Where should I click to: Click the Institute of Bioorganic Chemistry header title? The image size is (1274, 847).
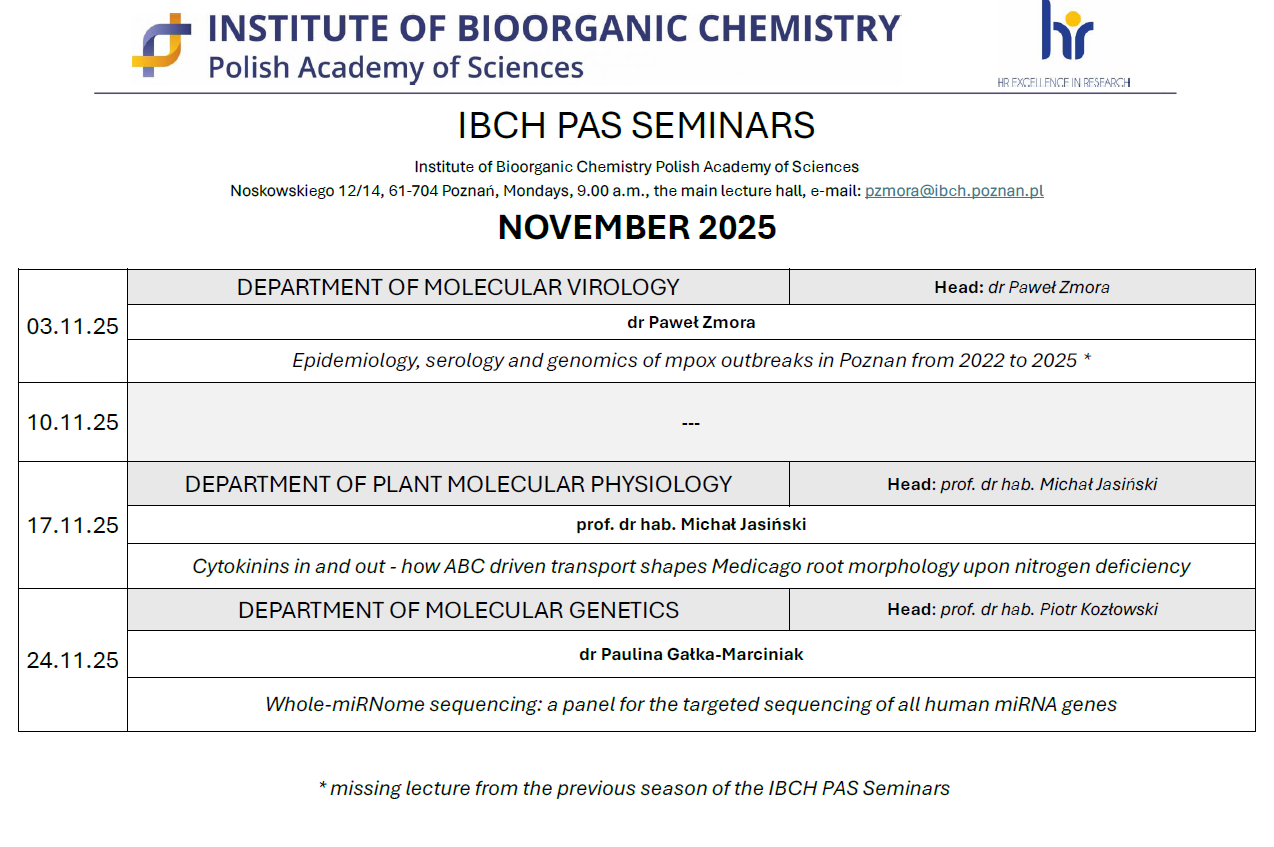pyautogui.click(x=554, y=28)
